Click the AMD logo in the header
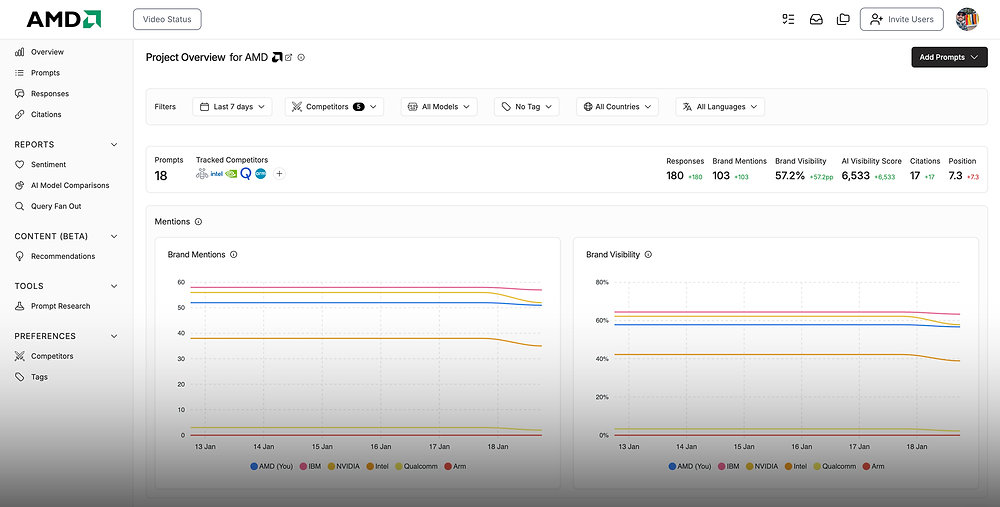This screenshot has height=507, width=1000. [64, 19]
